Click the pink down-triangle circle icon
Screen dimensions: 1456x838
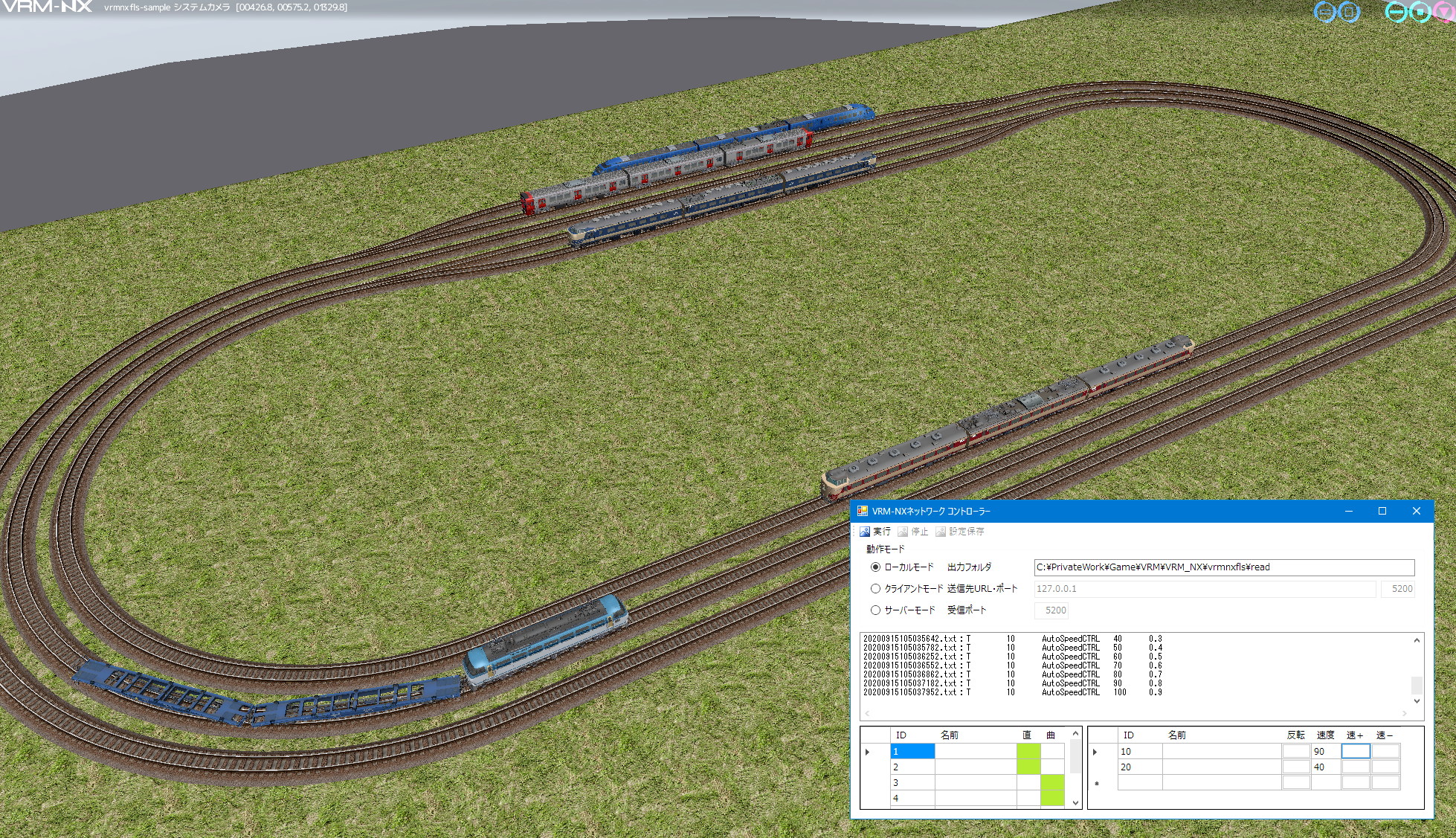tap(1445, 12)
